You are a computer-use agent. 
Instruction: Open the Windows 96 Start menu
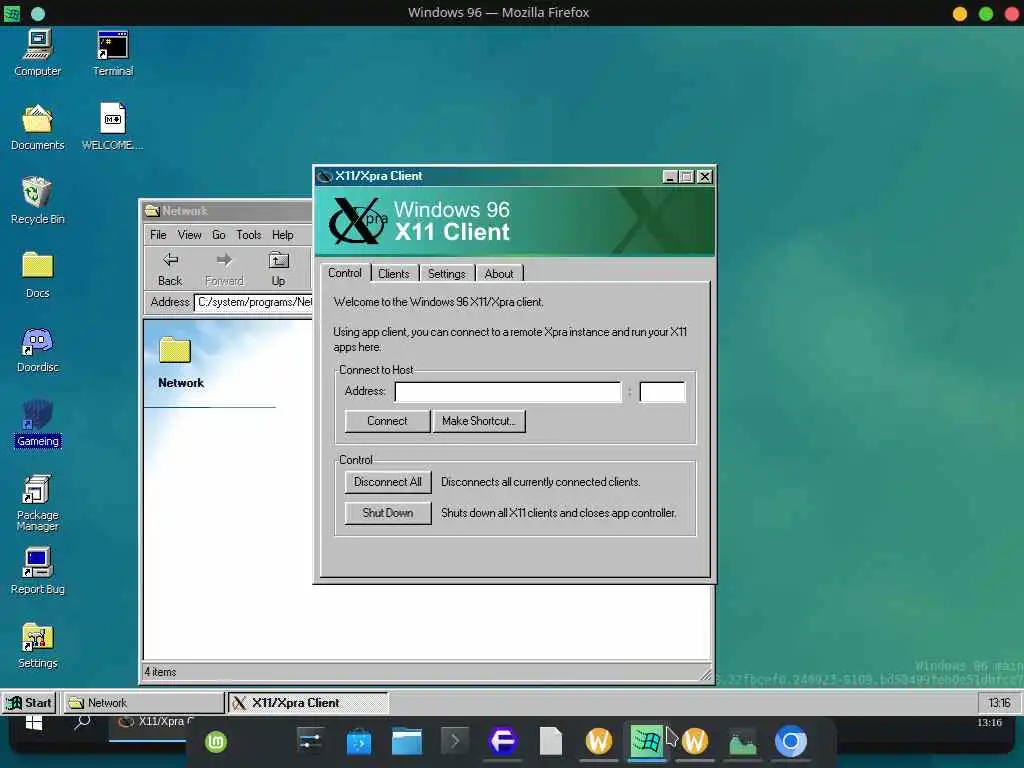pos(29,703)
